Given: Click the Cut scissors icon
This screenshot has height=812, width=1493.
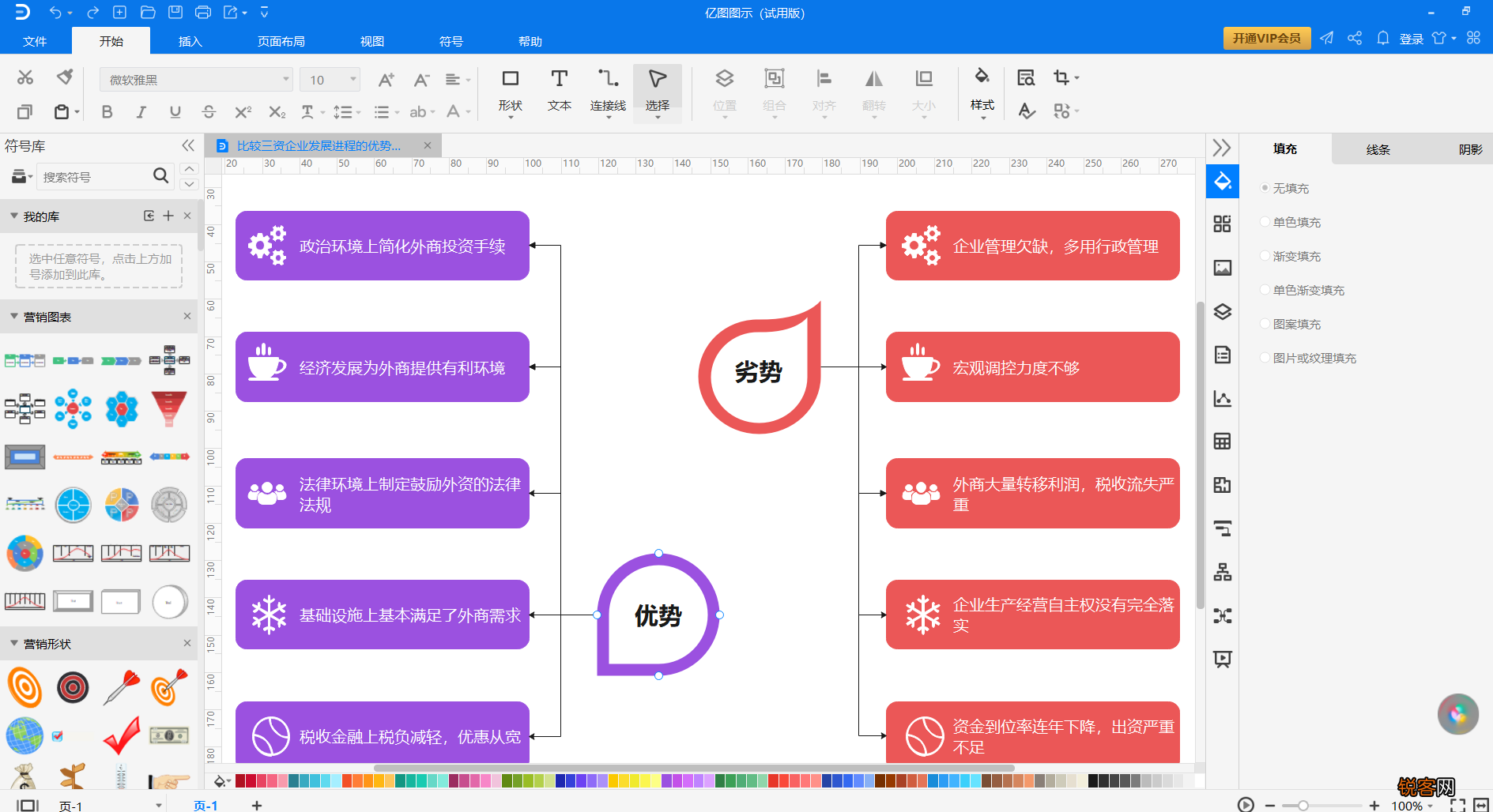Looking at the screenshot, I should pos(25,77).
